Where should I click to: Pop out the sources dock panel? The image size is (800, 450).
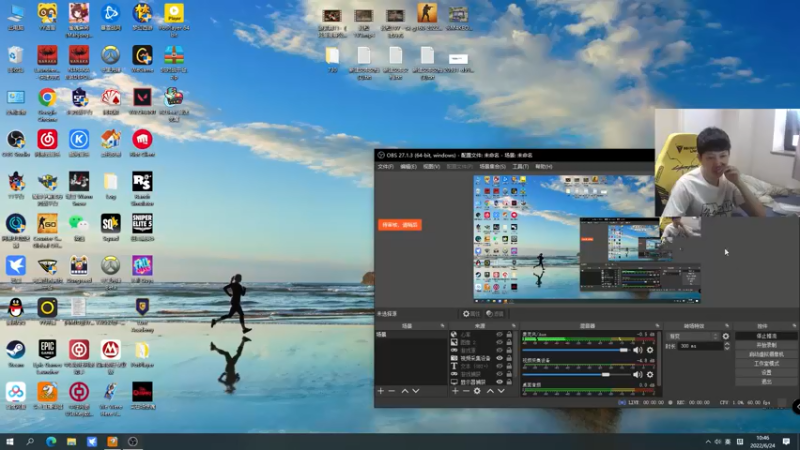[514, 326]
